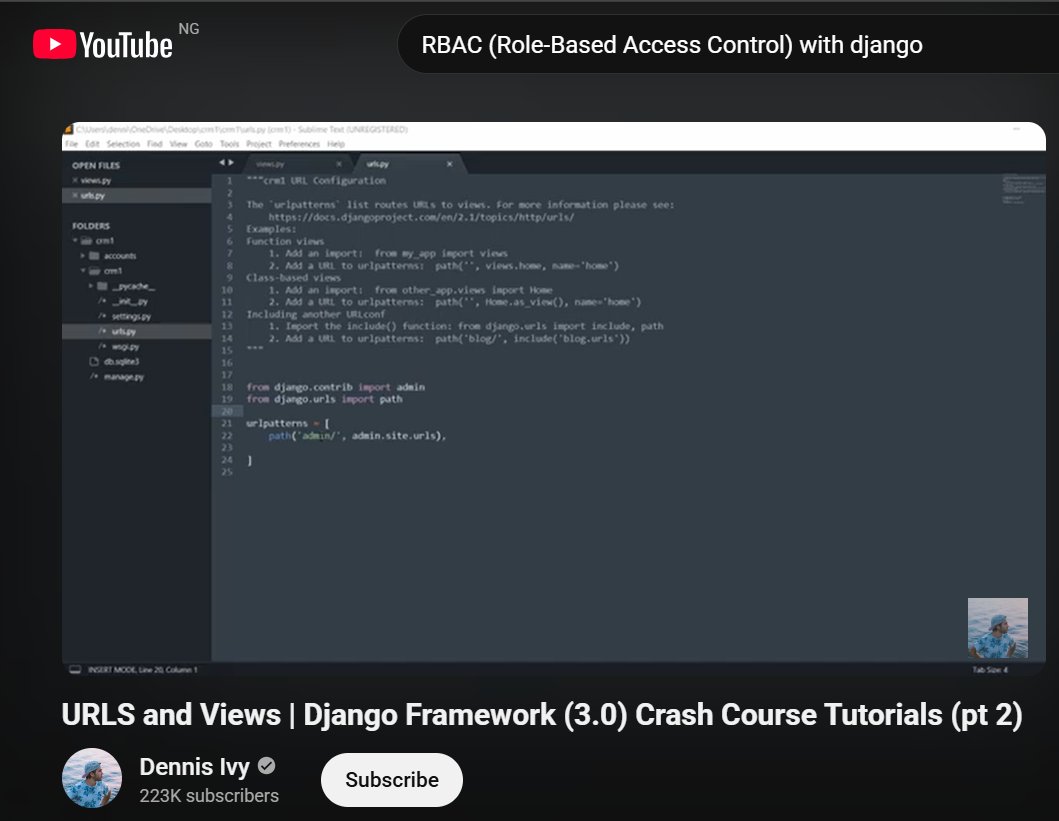The width and height of the screenshot is (1059, 821).
Task: Close views.py under OPEN FILES
Action: pos(75,180)
